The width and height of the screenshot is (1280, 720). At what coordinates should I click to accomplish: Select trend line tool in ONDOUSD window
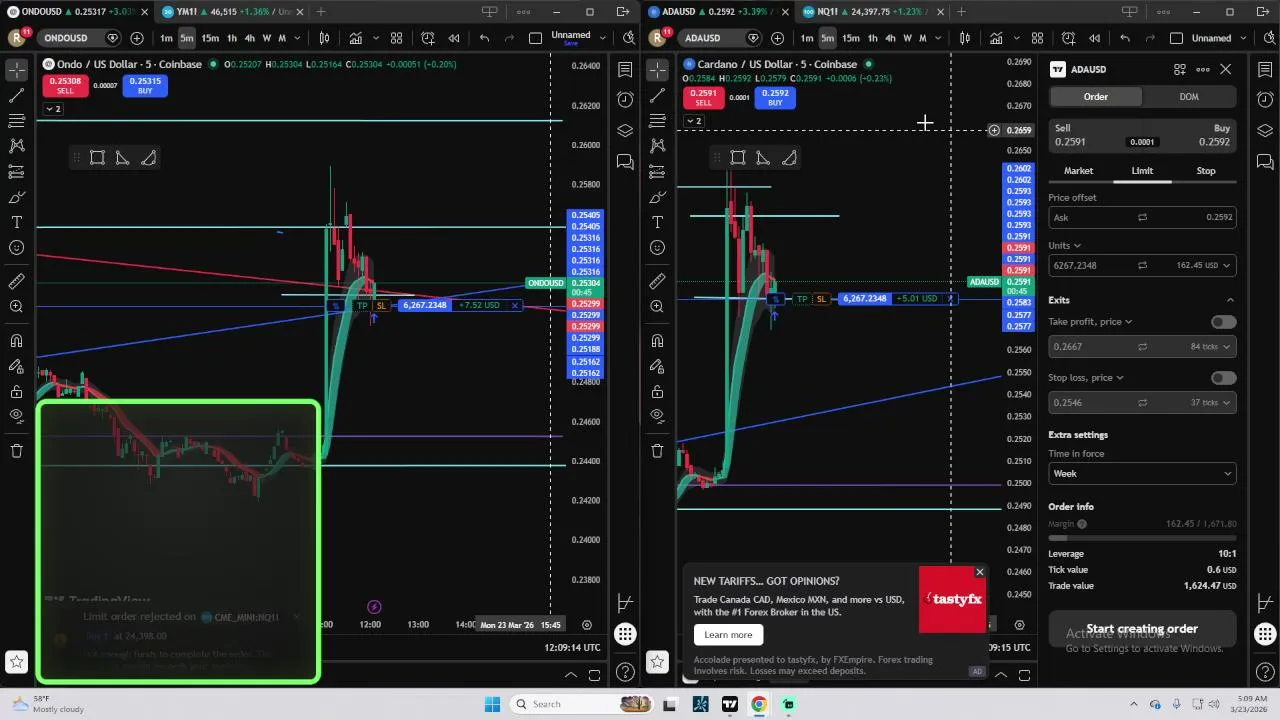click(x=16, y=95)
